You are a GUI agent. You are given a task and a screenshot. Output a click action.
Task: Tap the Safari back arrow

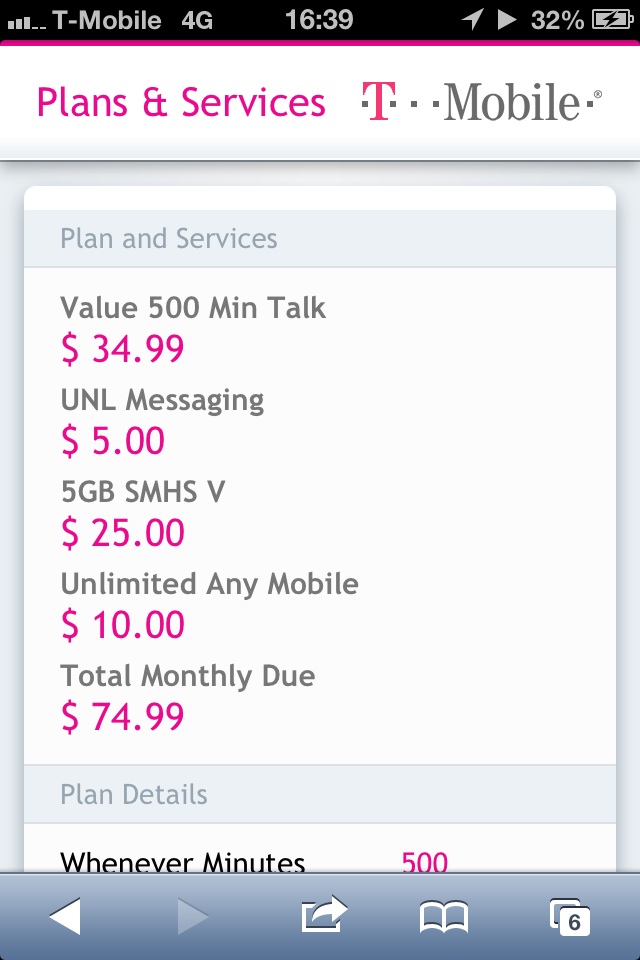[66, 917]
